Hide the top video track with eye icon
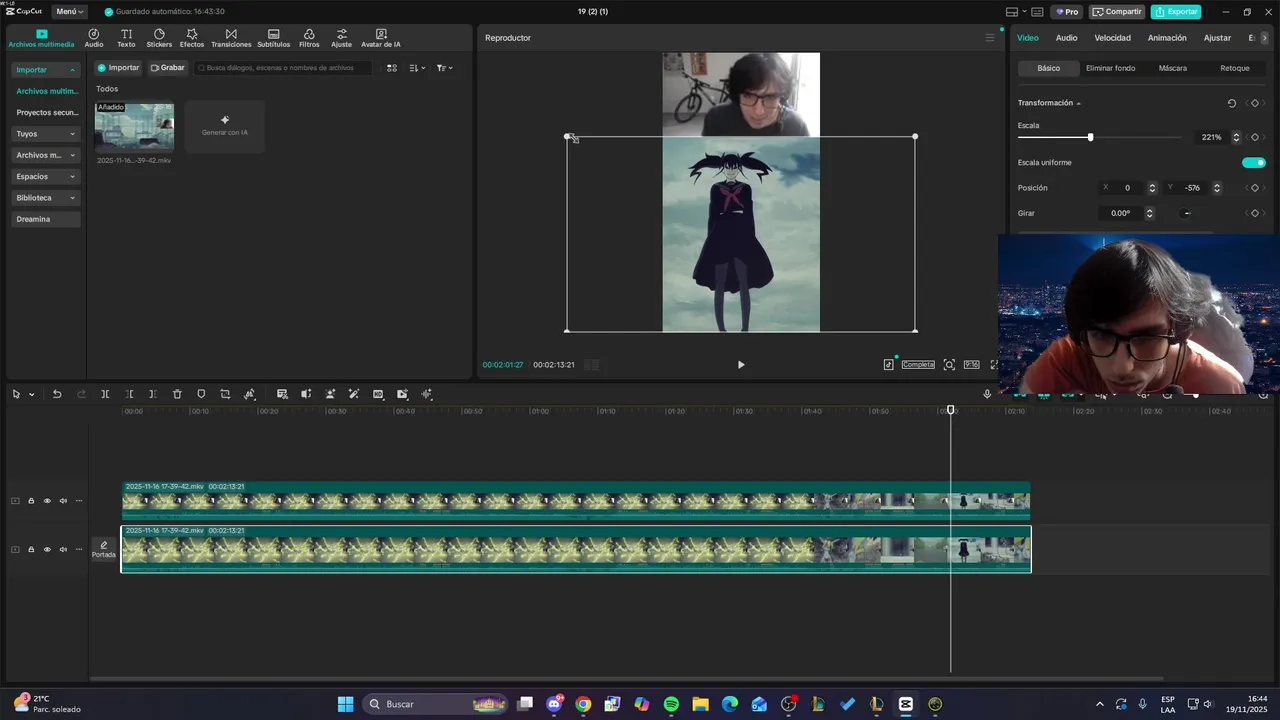 click(x=47, y=501)
